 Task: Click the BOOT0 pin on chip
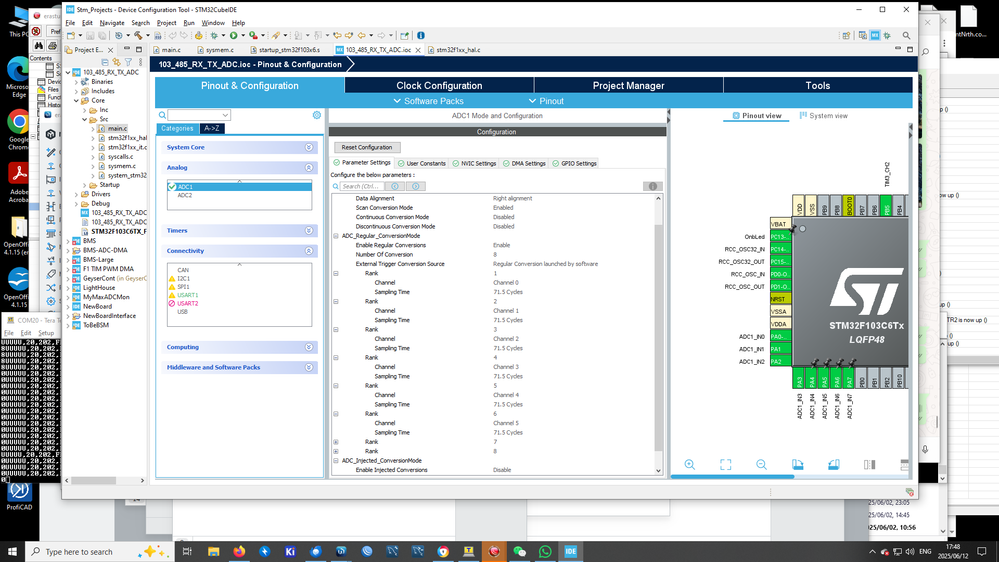pos(849,205)
